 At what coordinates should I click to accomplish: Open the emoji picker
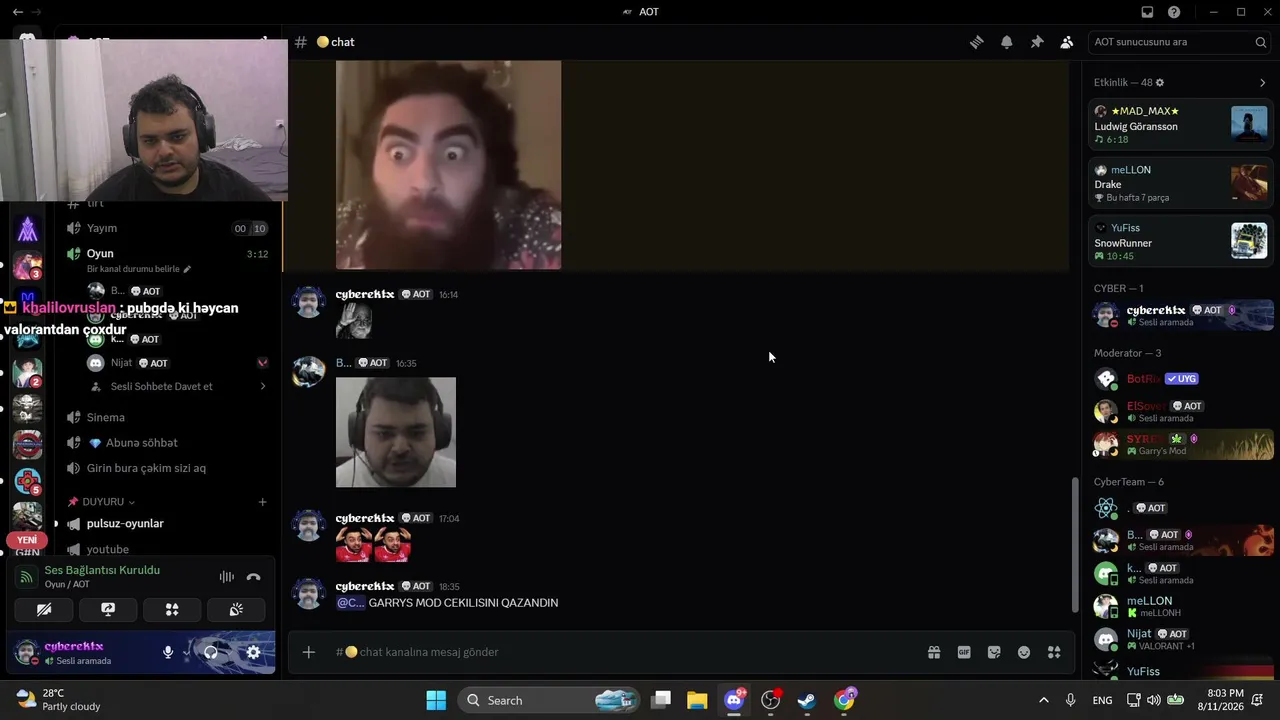pyautogui.click(x=1024, y=652)
